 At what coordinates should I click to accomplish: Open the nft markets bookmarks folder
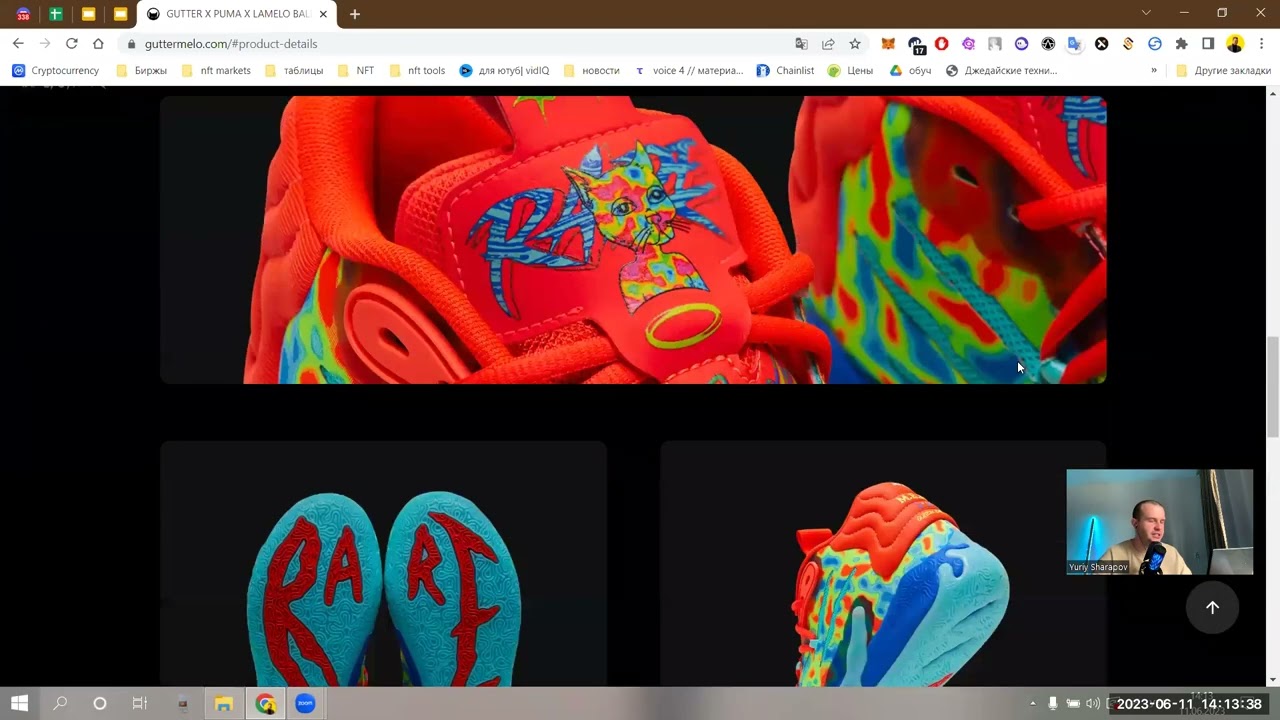coord(216,71)
